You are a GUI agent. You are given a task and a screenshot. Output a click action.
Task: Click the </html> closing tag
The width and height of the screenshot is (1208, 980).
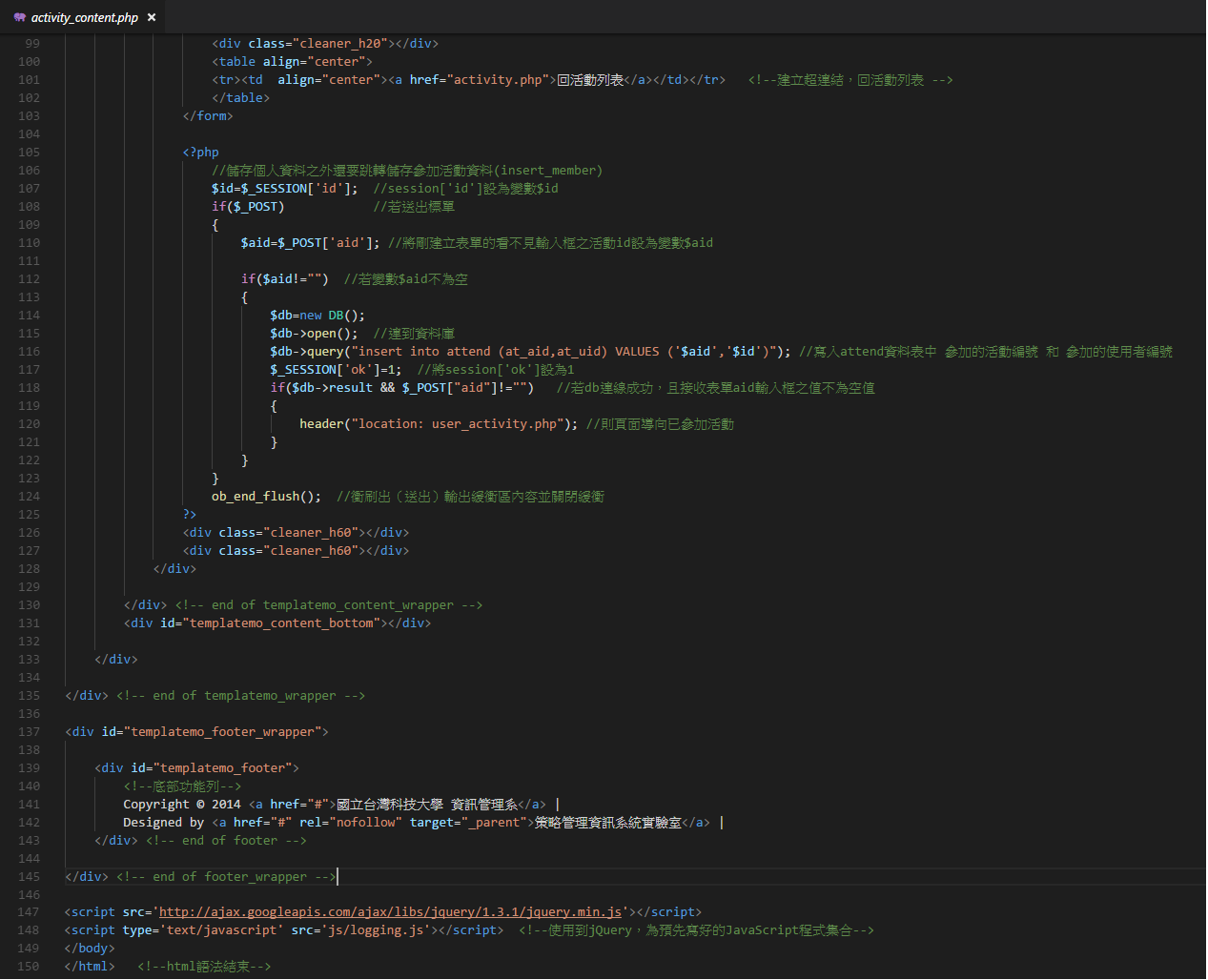(x=91, y=967)
